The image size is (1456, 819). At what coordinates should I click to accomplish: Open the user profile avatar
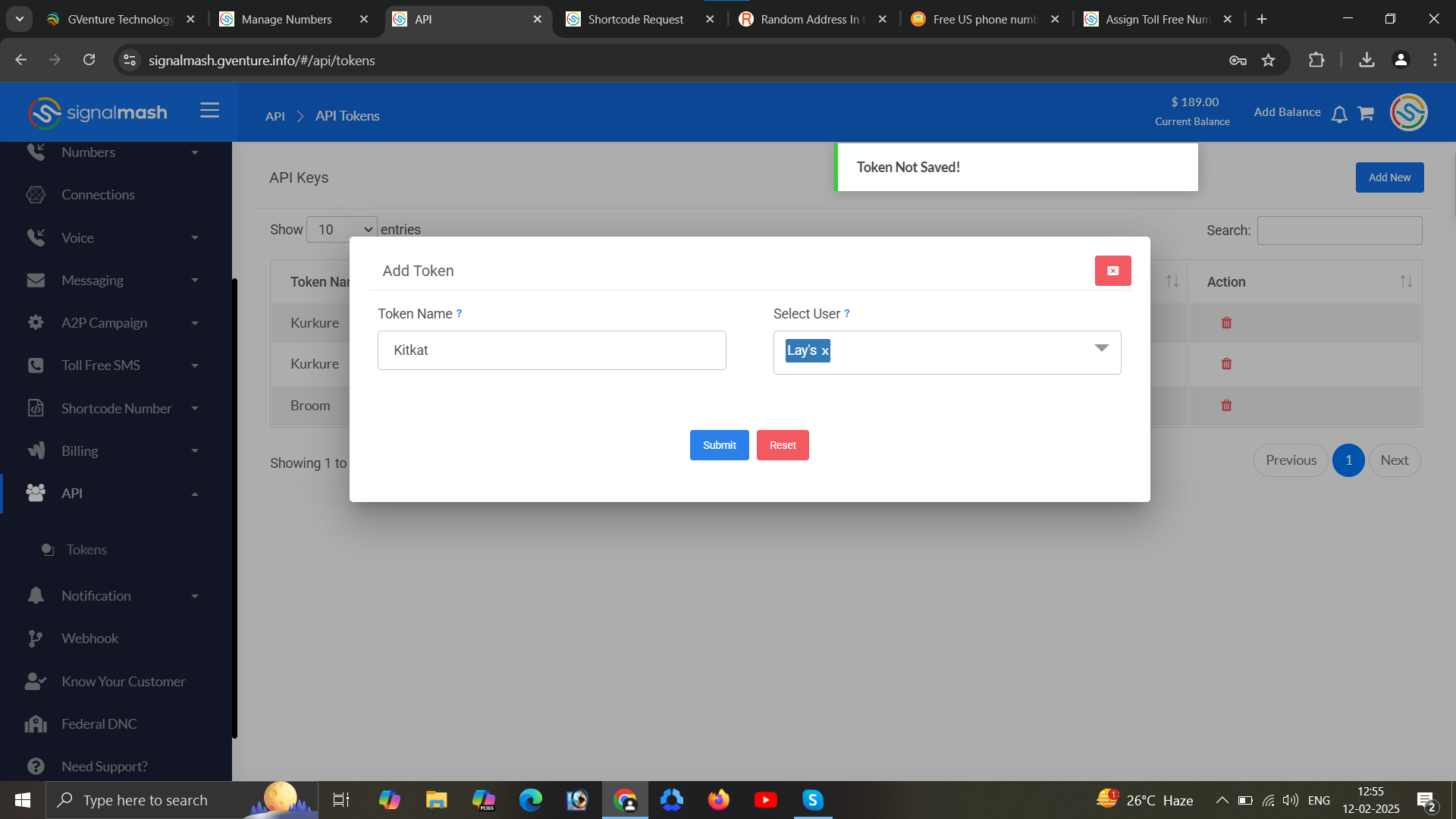point(1408,113)
